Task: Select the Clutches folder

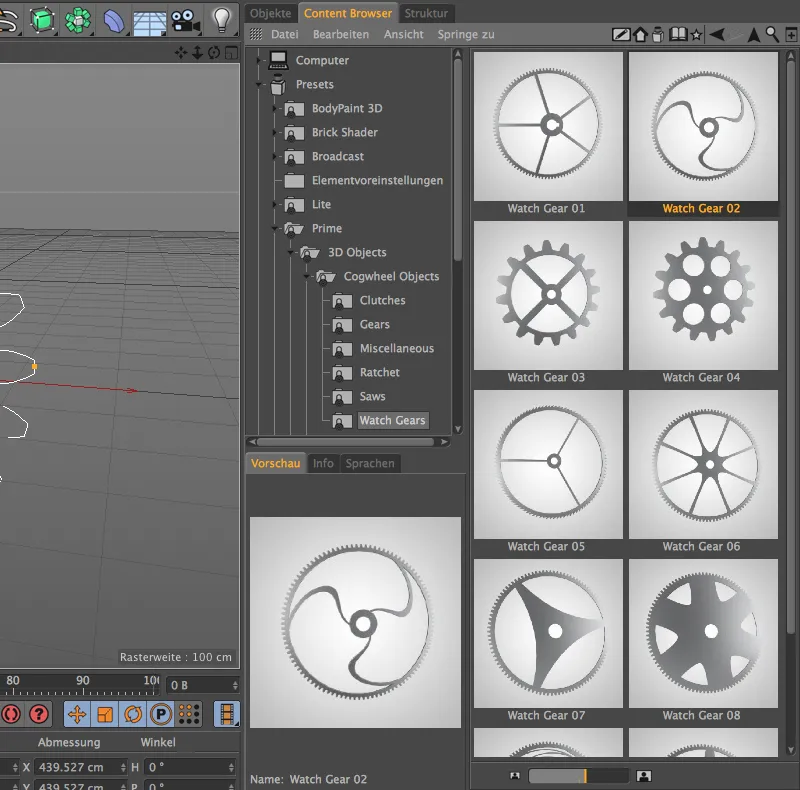Action: [383, 300]
